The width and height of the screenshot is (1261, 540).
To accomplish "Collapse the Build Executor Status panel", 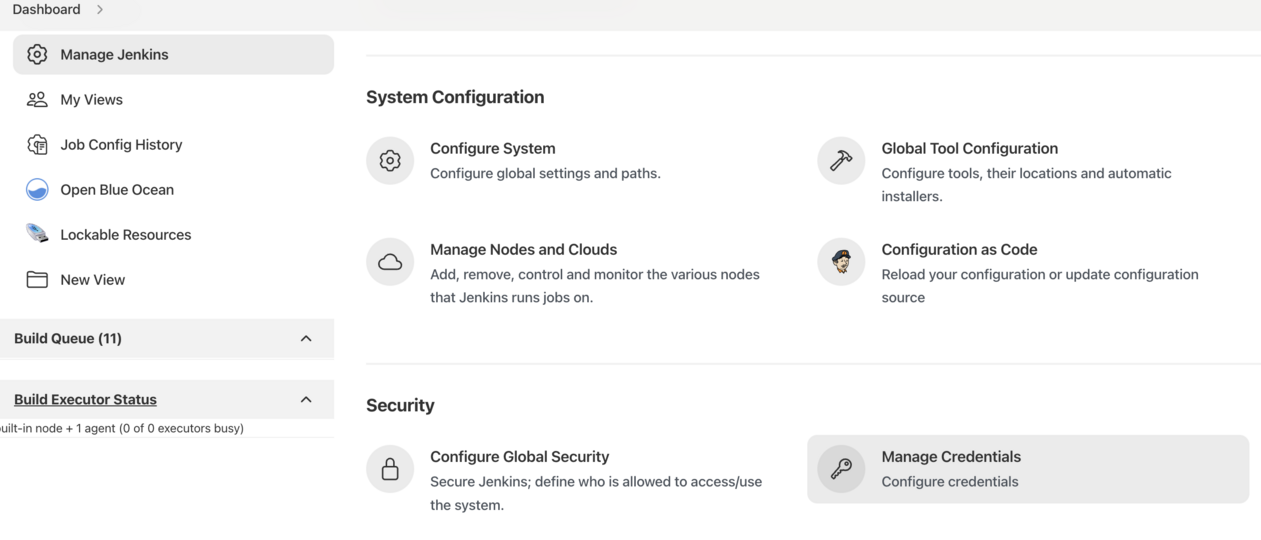I will [x=306, y=399].
